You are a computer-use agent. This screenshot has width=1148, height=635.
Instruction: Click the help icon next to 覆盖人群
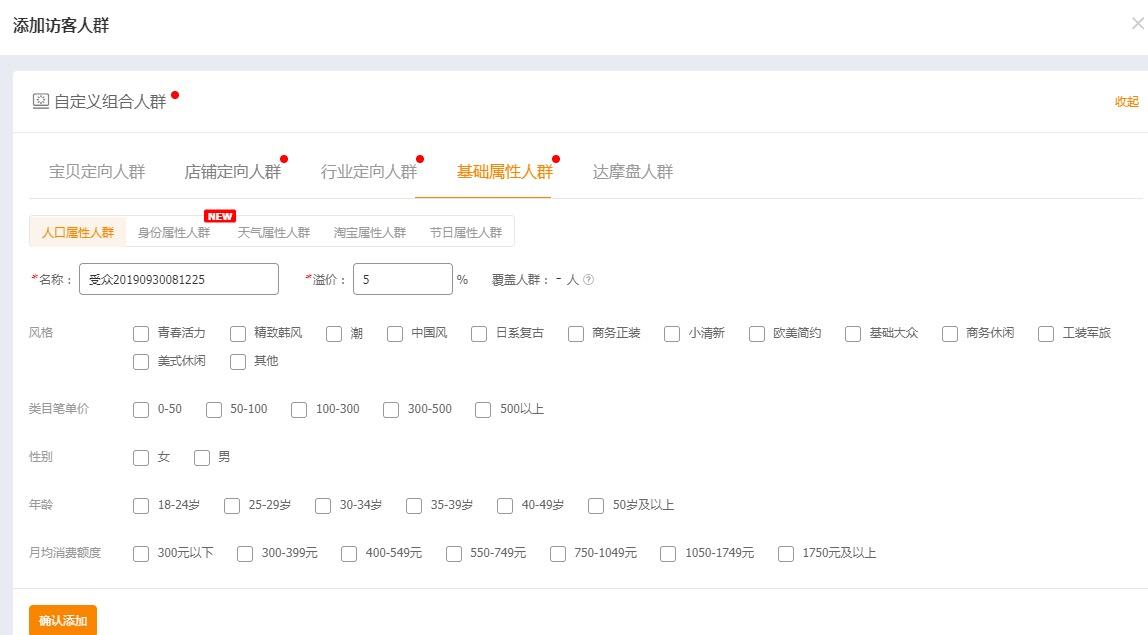[589, 280]
